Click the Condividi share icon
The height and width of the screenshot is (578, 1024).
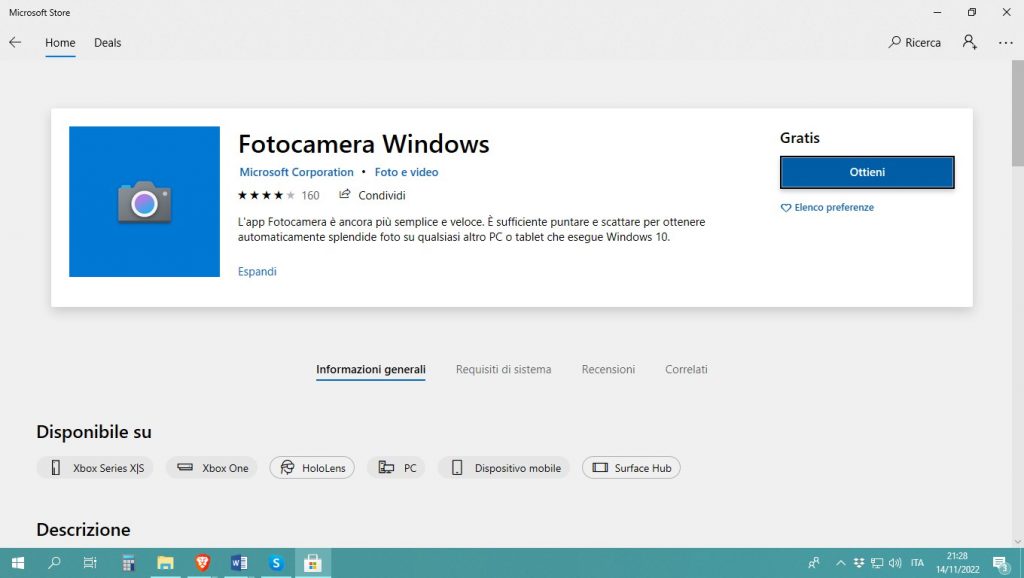347,195
